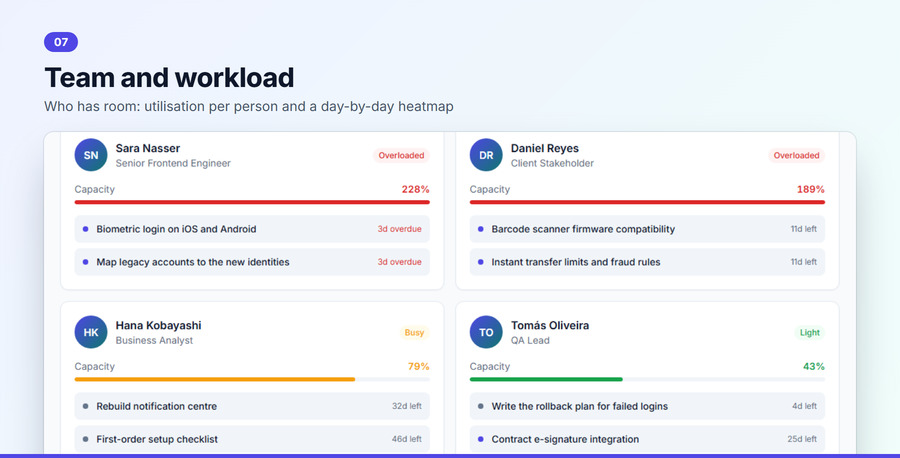
Task: Open Contract e-signature integration task
Action: (x=647, y=440)
